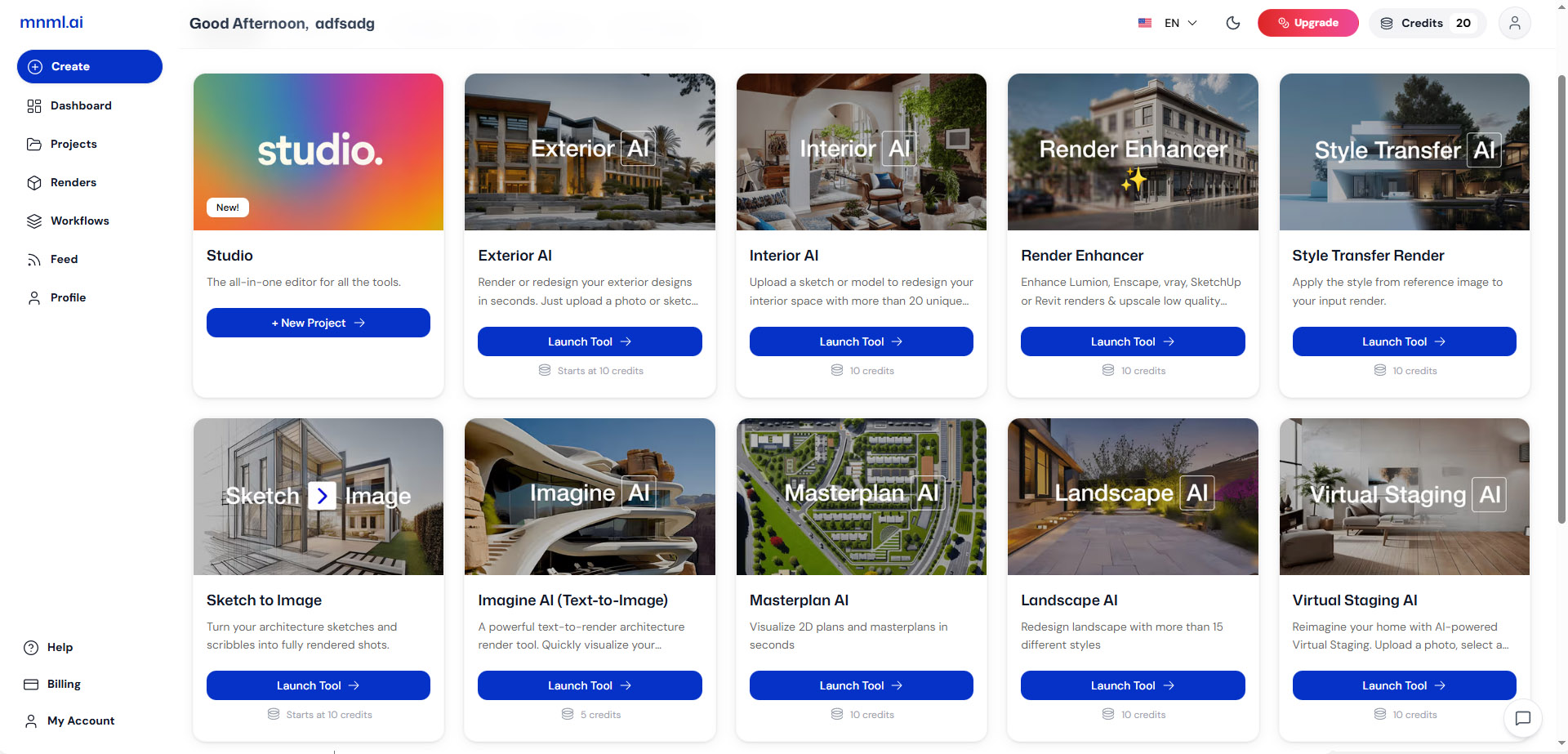Open Billing card icon

coord(31,685)
